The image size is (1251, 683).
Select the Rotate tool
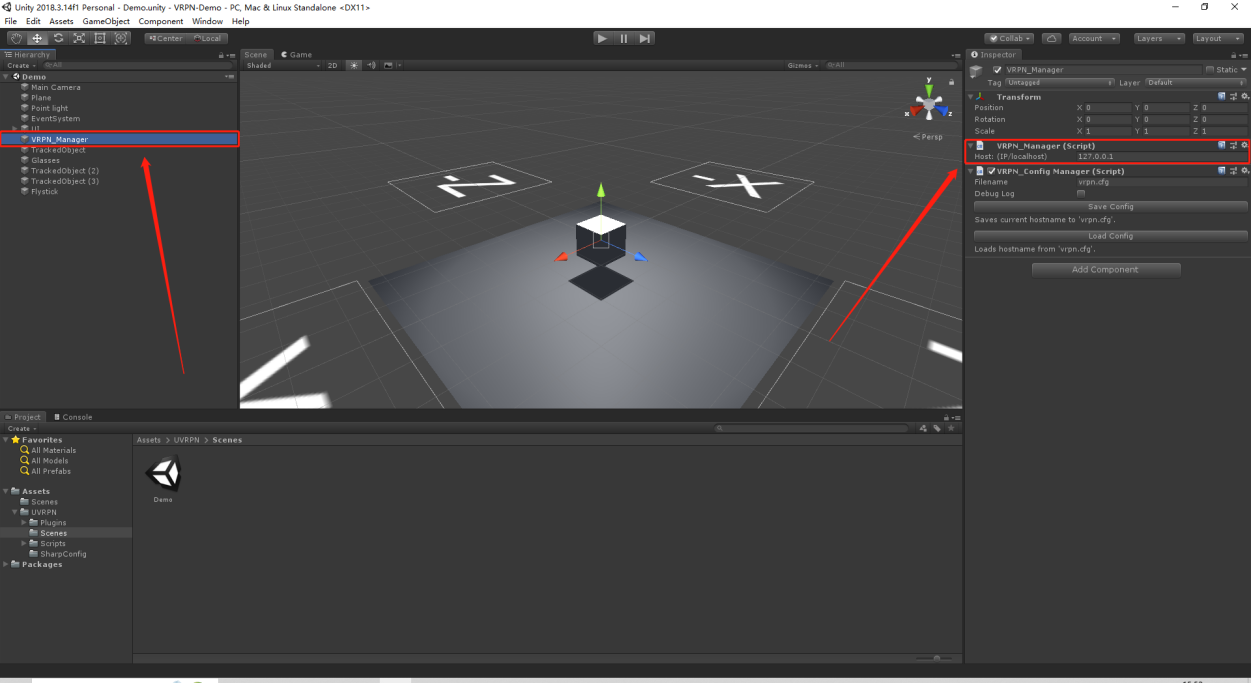[x=58, y=38]
